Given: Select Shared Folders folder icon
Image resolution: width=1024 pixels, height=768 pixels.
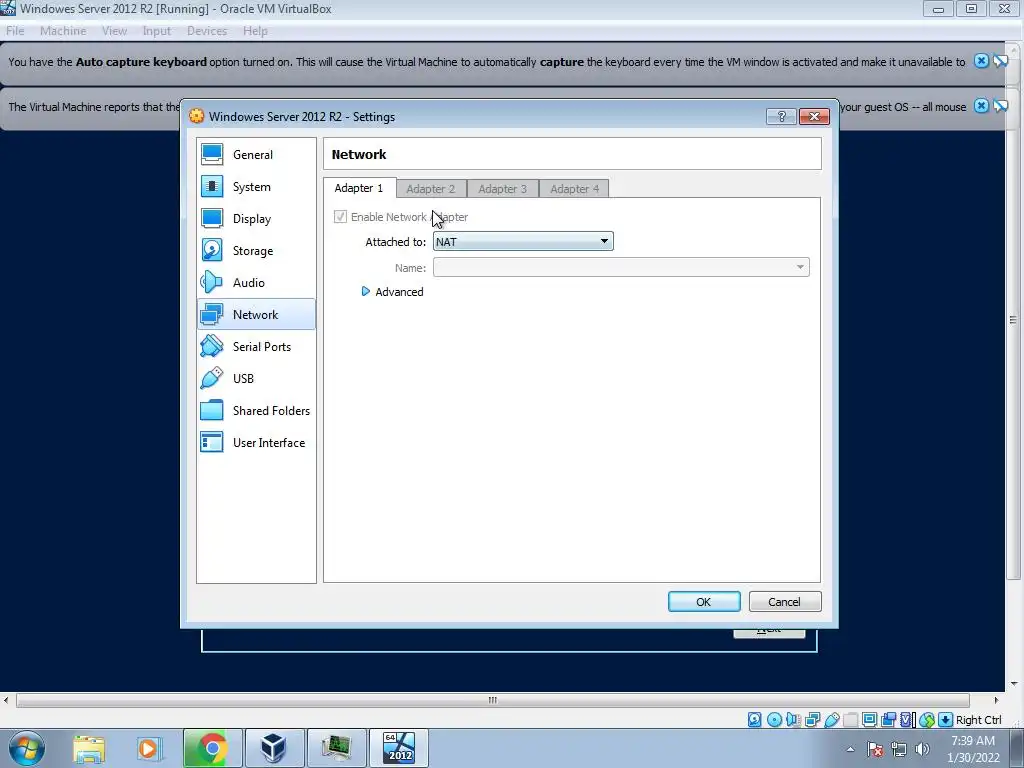Looking at the screenshot, I should point(212,411).
